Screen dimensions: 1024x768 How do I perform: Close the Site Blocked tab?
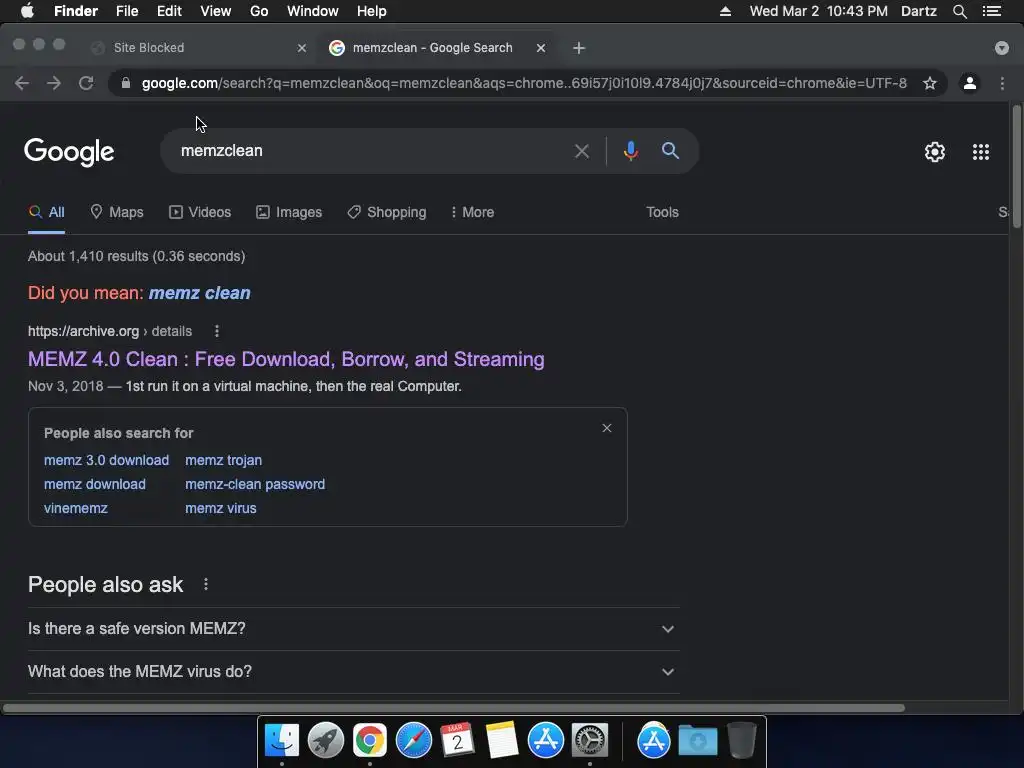click(x=301, y=48)
